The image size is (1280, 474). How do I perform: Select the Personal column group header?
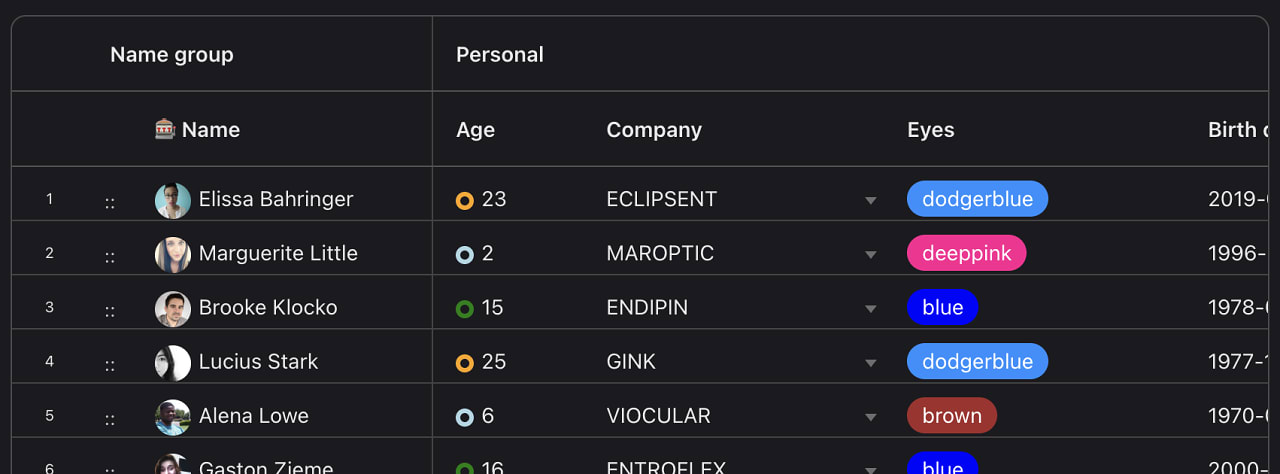pyautogui.click(x=500, y=55)
